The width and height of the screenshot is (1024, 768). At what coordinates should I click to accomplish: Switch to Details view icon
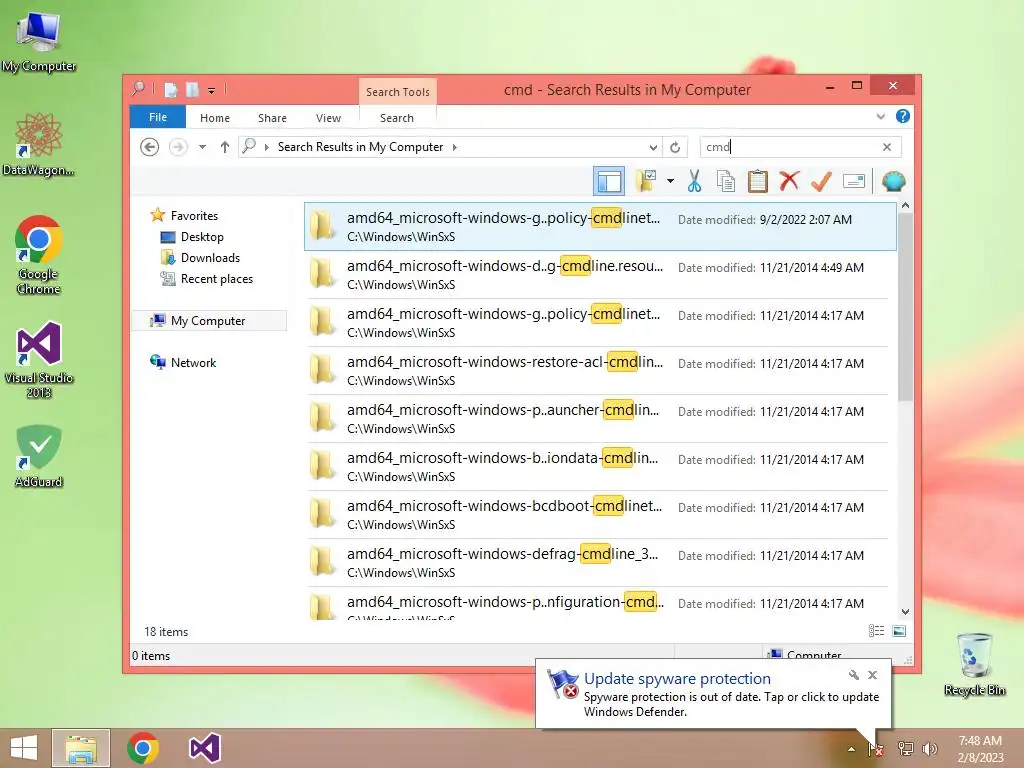876,631
